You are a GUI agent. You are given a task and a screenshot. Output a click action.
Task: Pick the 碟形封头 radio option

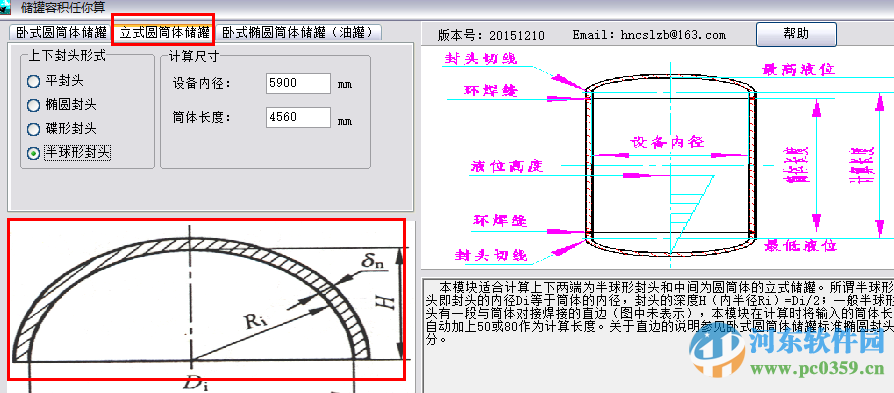click(x=62, y=129)
